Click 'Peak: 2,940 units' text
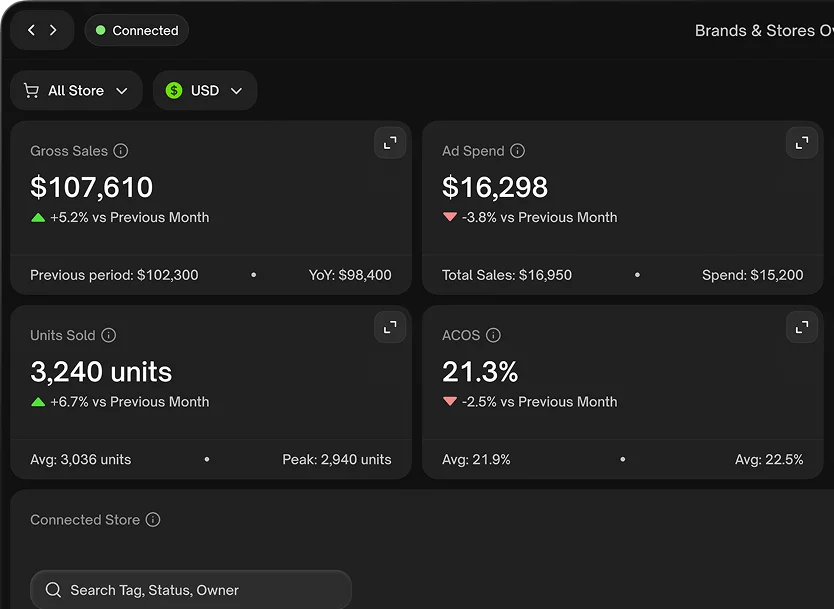Viewport: 834px width, 609px height. click(337, 460)
